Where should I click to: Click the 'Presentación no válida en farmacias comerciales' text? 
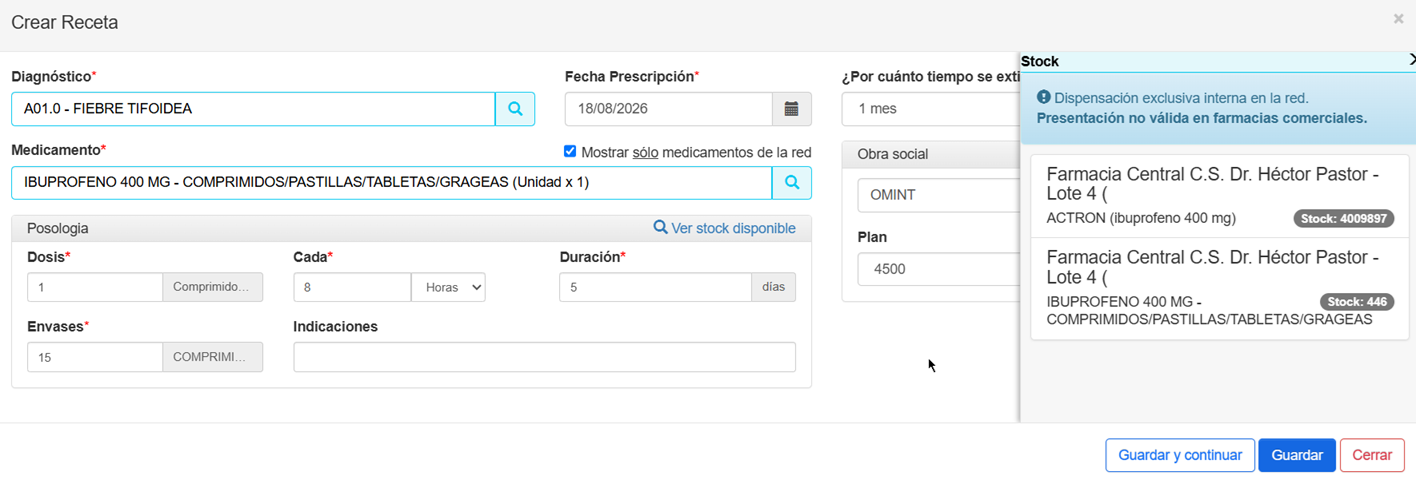(1201, 118)
